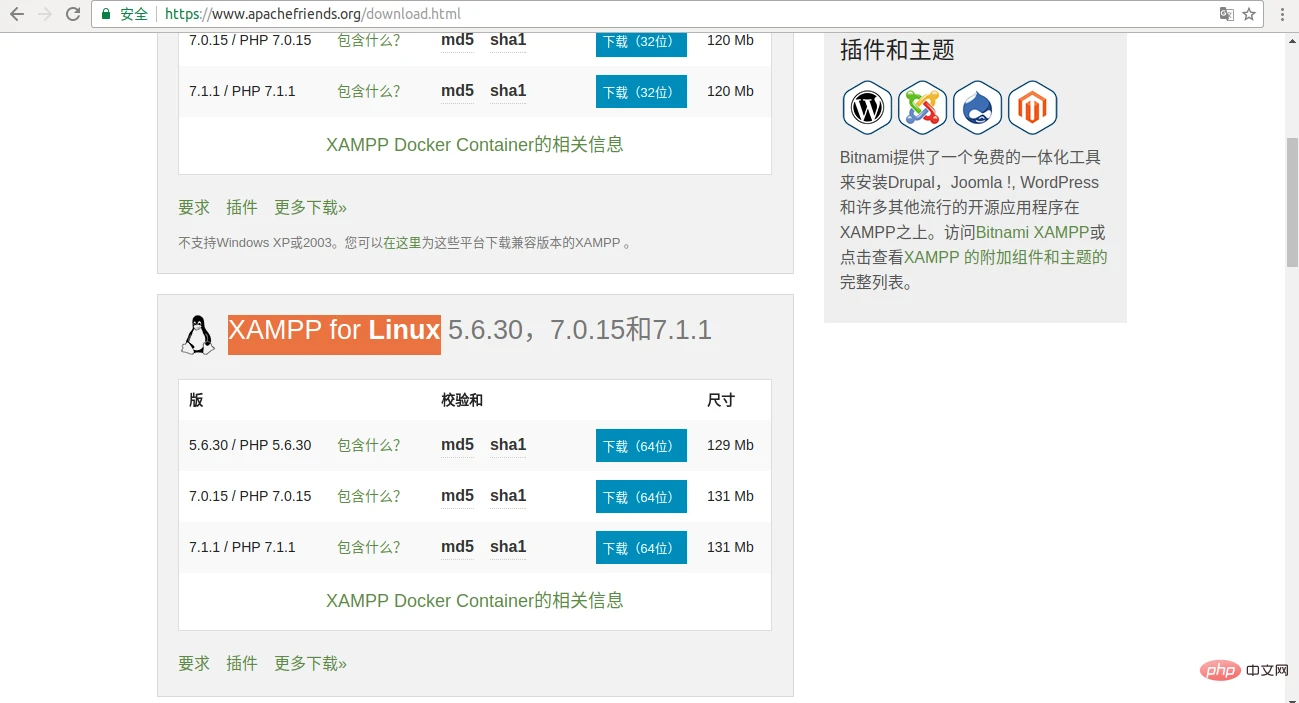Download Linux 5.6.30 64-bit version
1299x703 pixels.
(641, 446)
